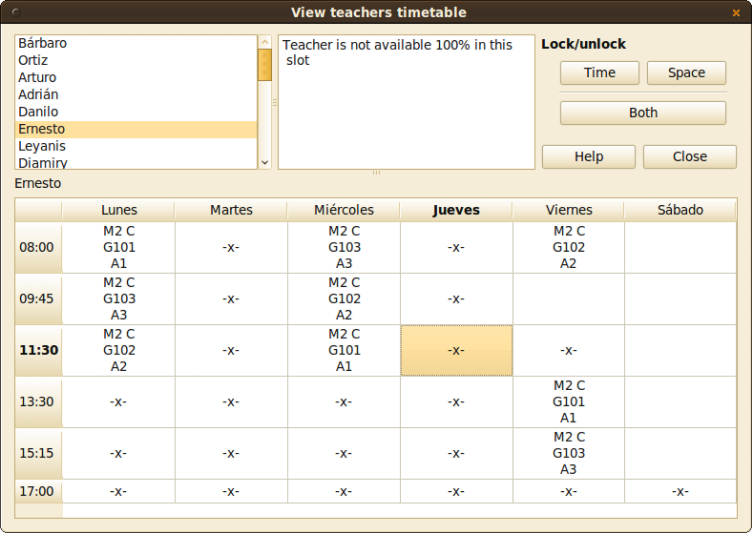Select Danilo in the teachers list
Viewport: 752px width, 533px height.
tap(136, 112)
